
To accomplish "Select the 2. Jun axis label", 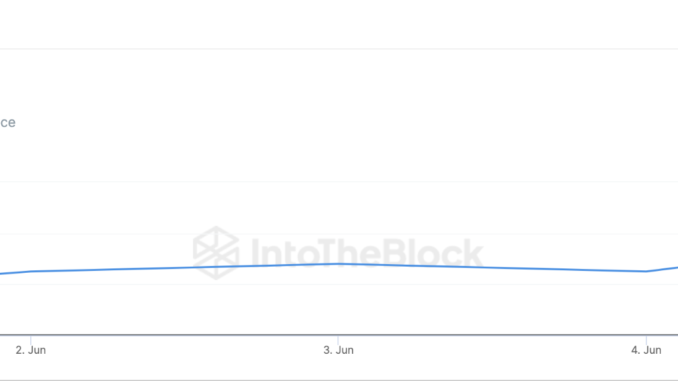I will point(31,350).
